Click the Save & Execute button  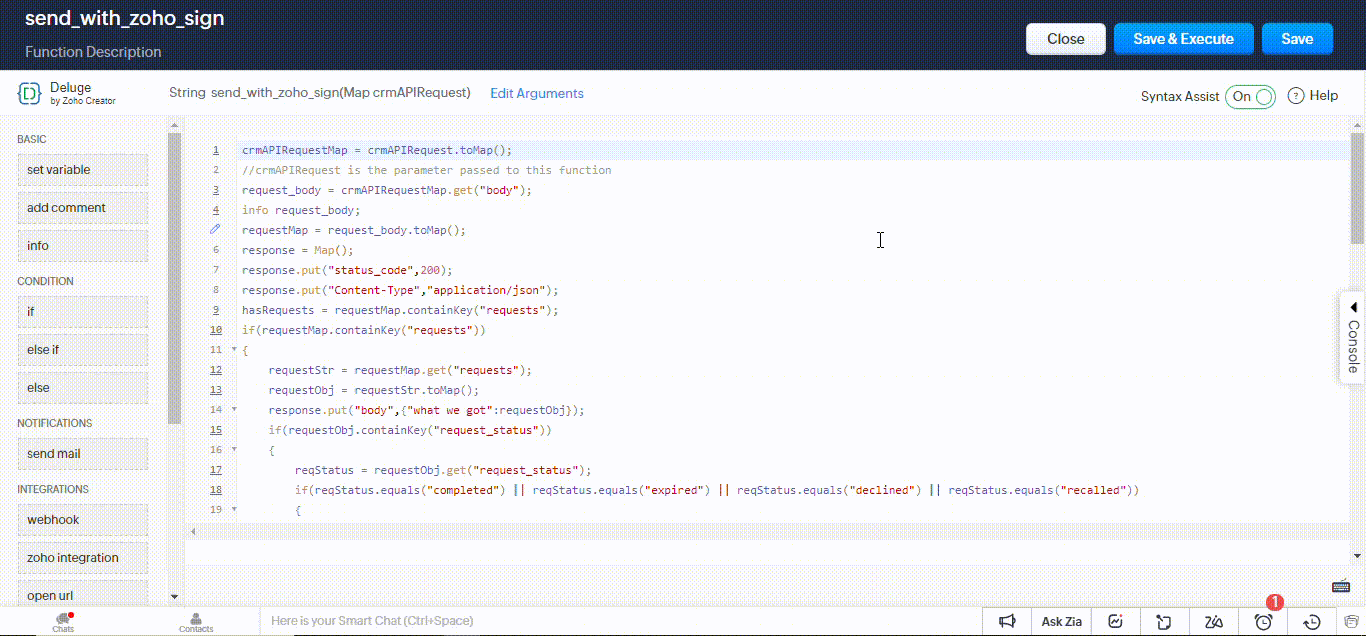(1183, 39)
